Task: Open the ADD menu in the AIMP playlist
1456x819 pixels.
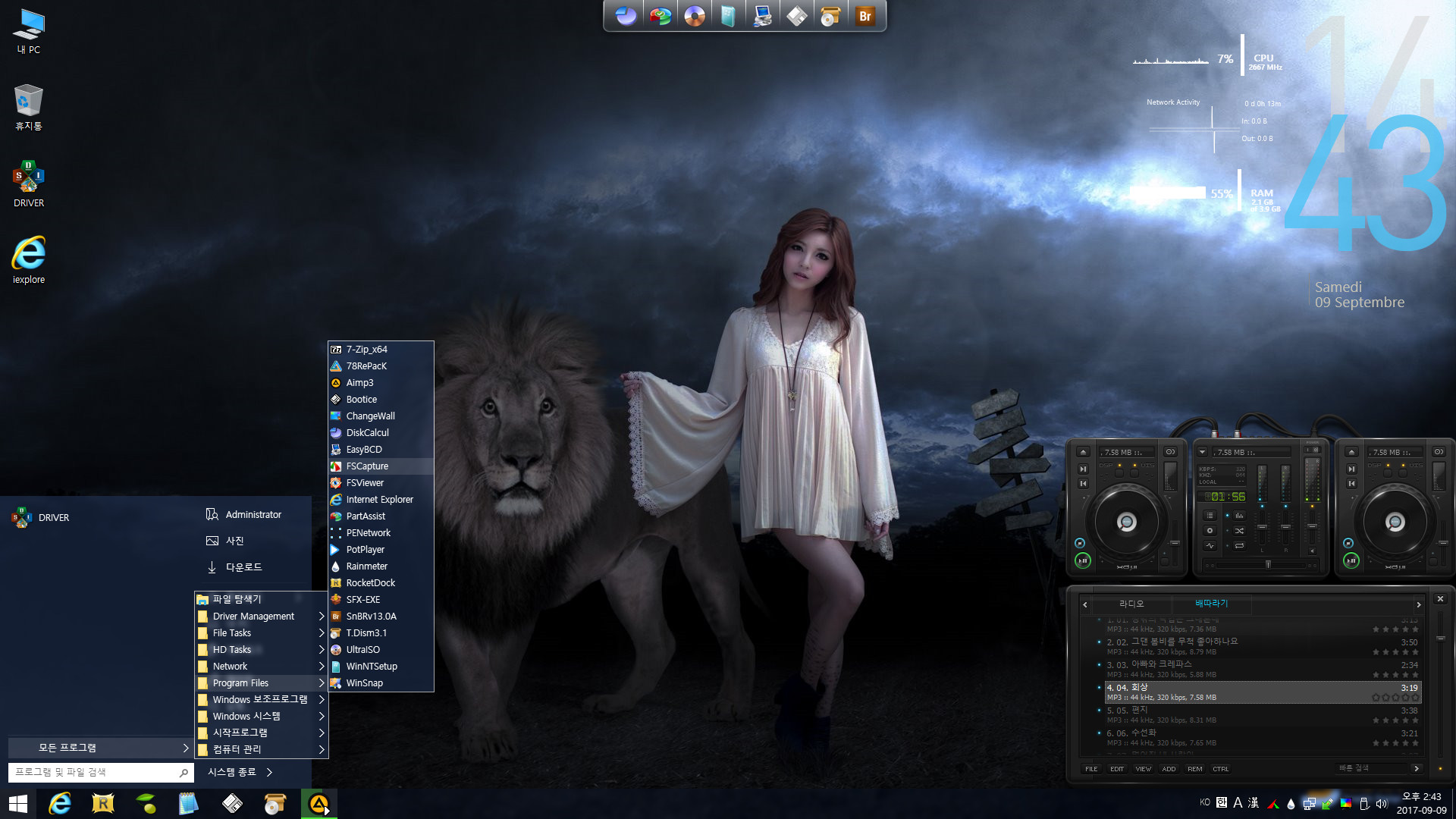Action: click(x=1169, y=770)
